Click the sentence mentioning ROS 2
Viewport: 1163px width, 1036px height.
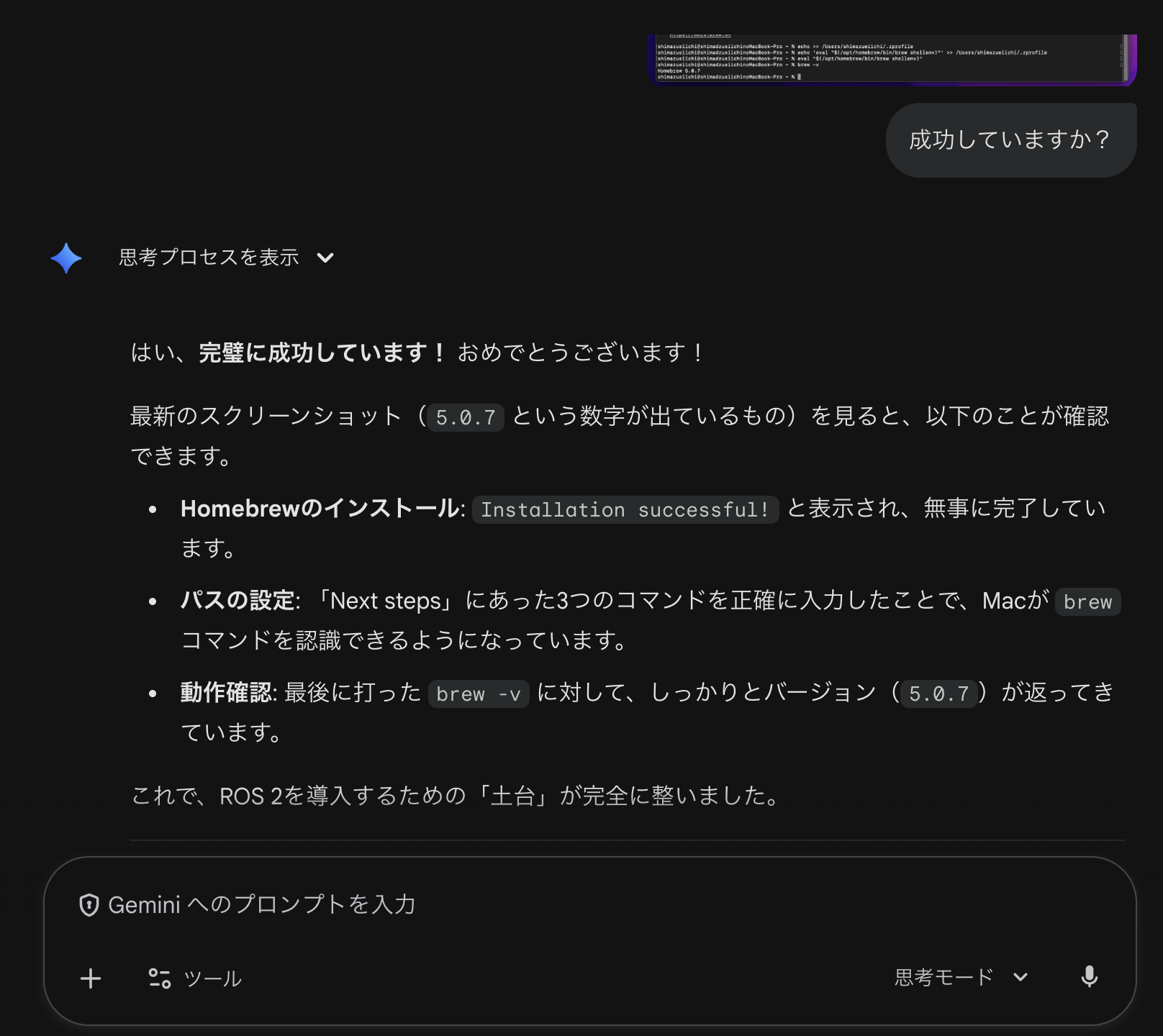click(x=456, y=796)
